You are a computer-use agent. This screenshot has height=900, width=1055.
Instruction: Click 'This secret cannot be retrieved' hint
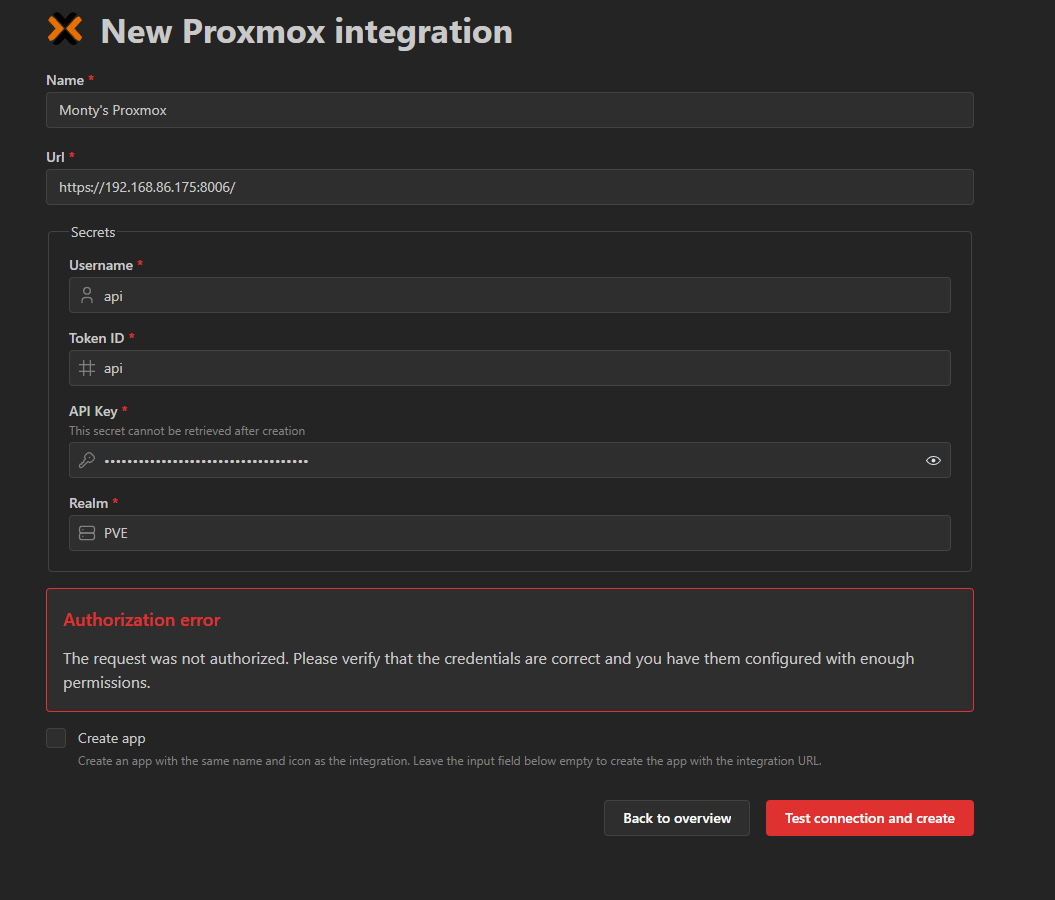click(187, 430)
